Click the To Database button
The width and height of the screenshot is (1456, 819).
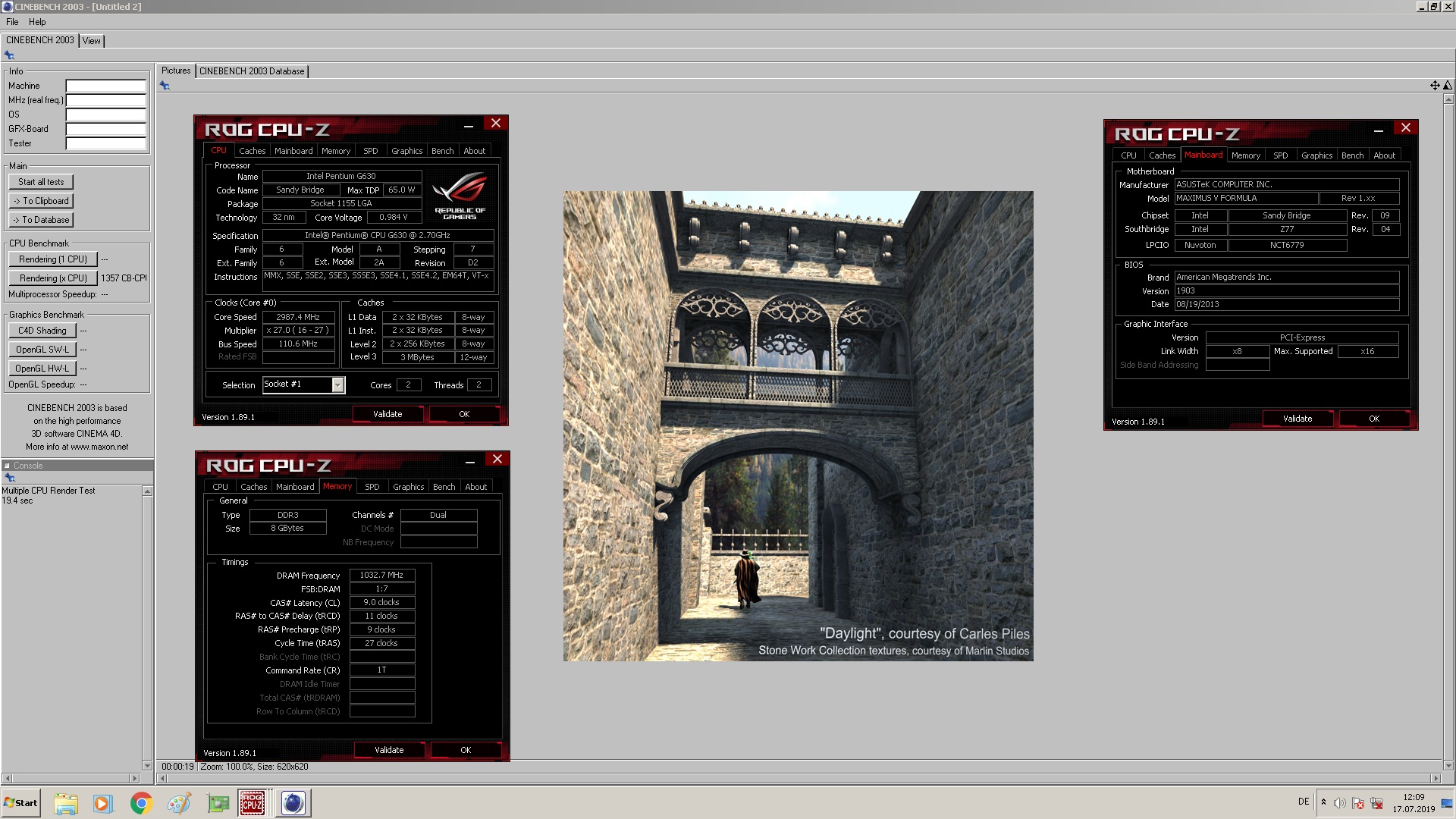click(41, 220)
